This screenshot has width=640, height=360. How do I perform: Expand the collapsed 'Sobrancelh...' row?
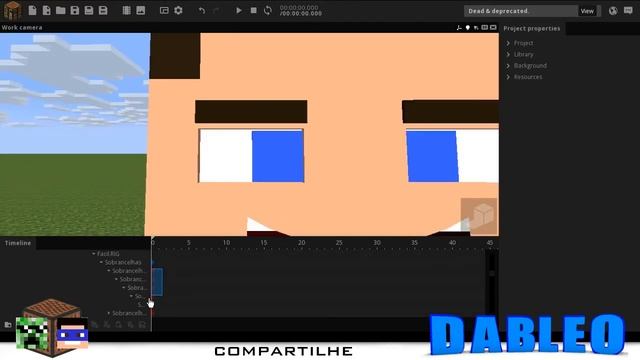(x=109, y=313)
